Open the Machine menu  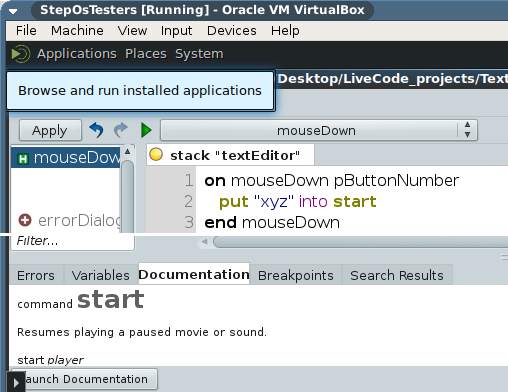(77, 31)
